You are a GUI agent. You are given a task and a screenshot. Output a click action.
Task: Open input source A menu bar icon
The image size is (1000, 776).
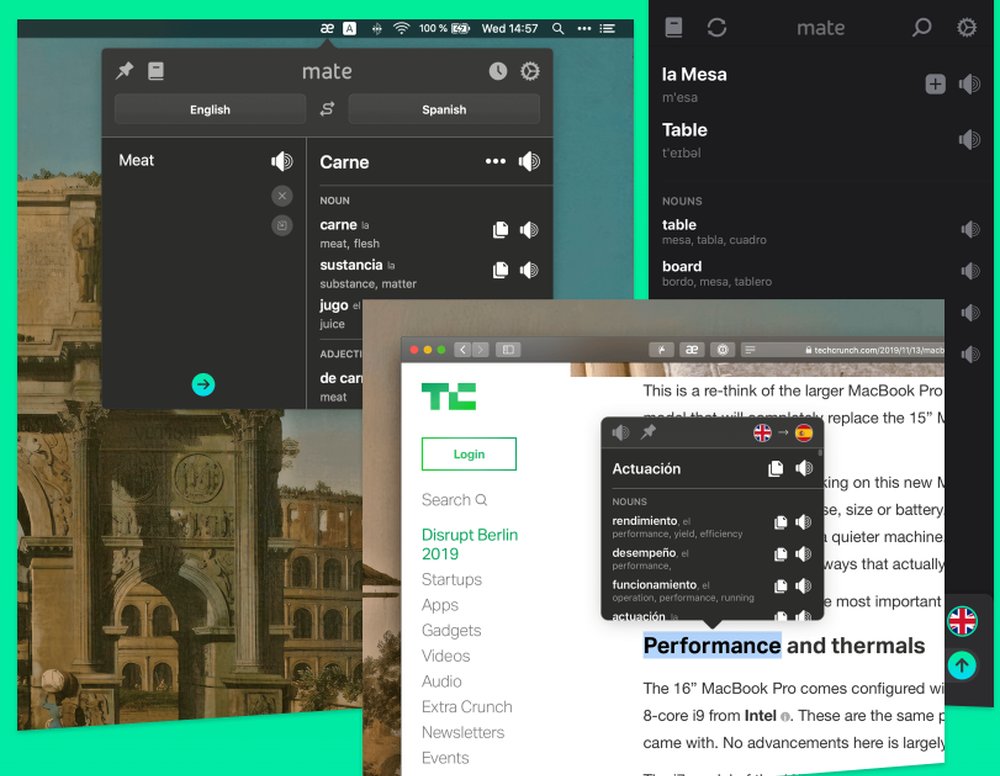349,28
